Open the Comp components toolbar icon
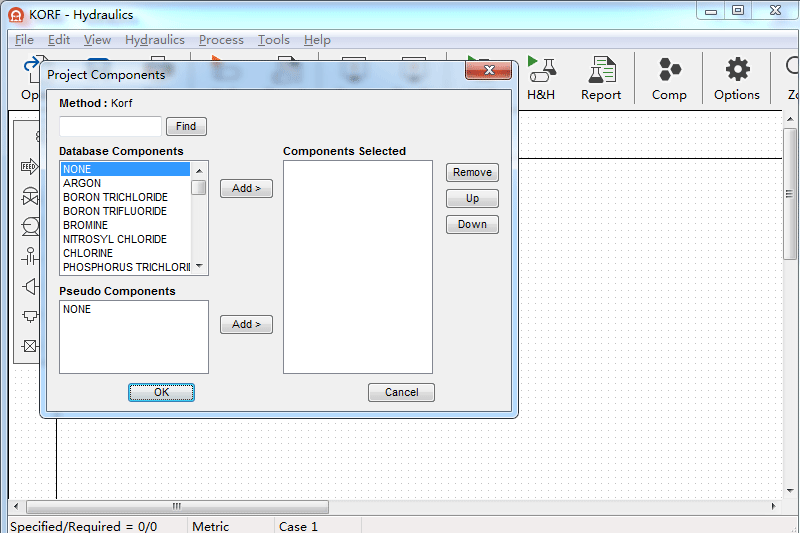Screen dimensions: 800x533 point(669,79)
